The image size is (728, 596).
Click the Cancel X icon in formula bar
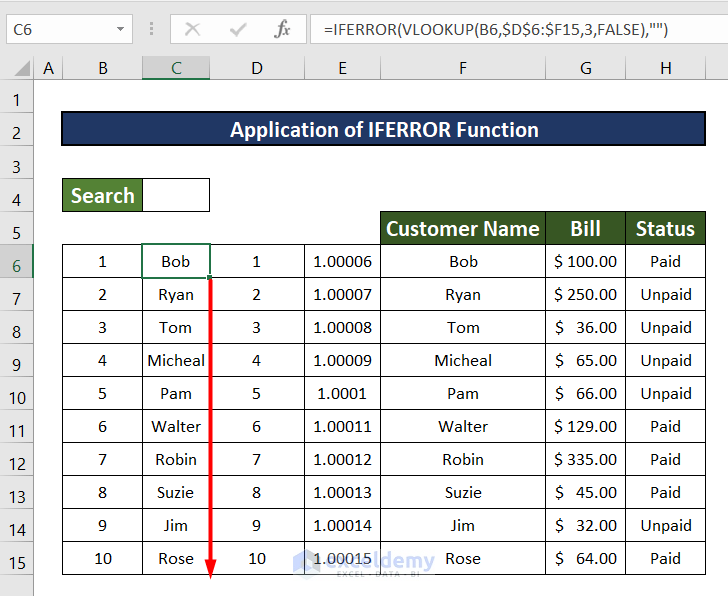(192, 30)
